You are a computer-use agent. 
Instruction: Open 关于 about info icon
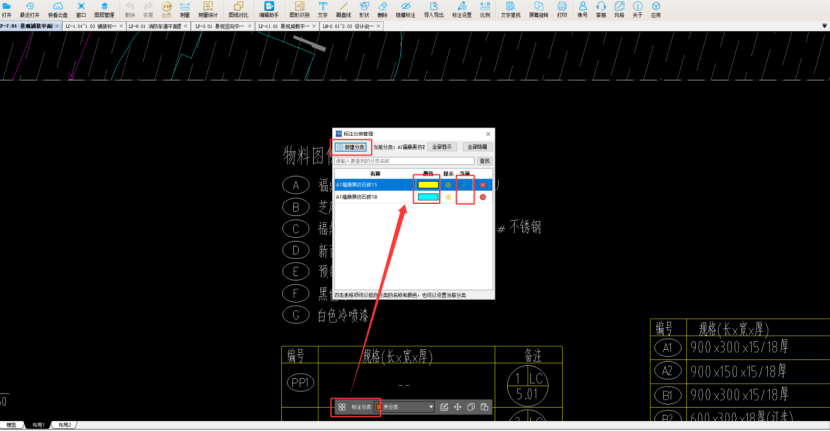637,9
